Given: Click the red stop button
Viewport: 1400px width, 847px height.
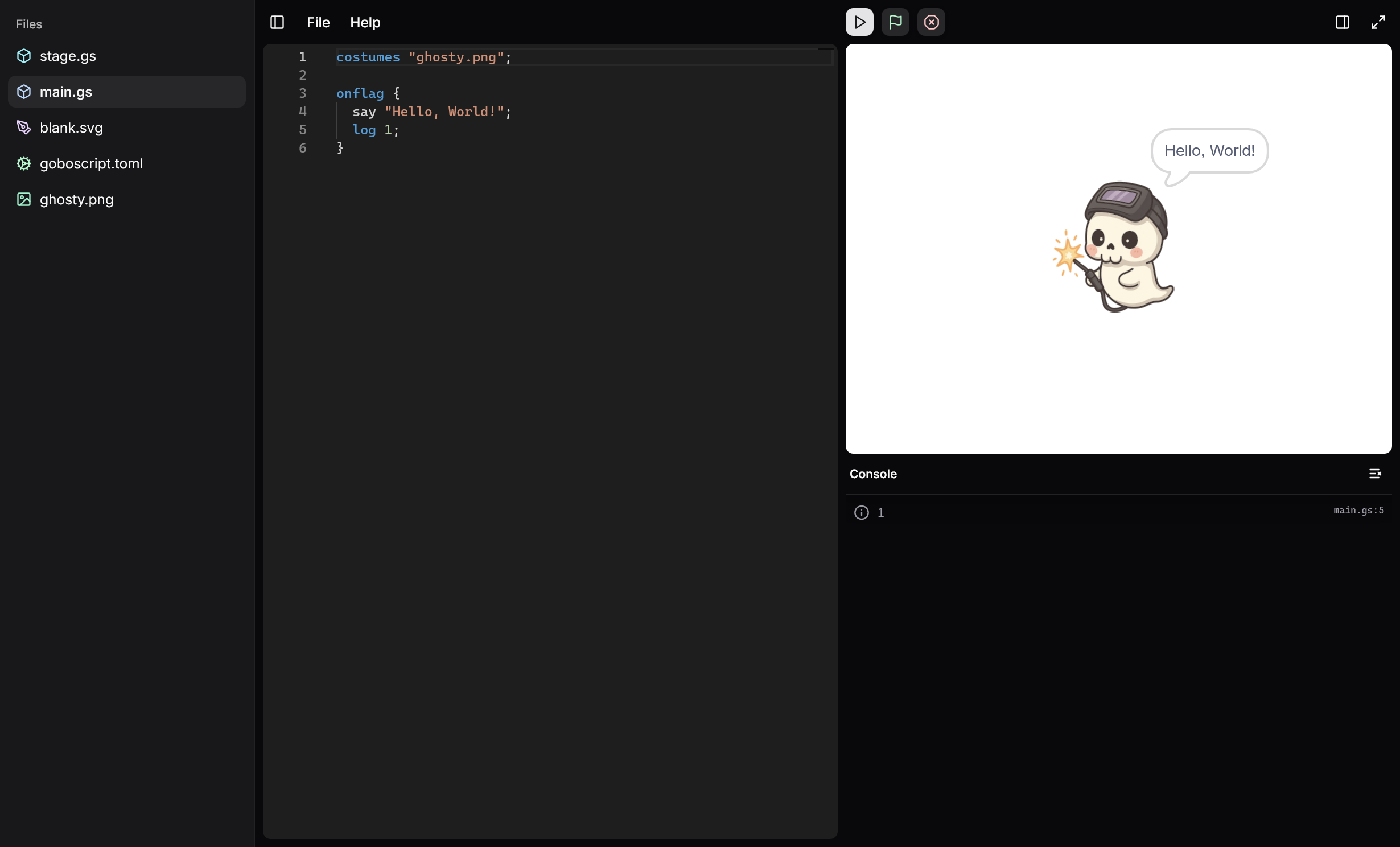Looking at the screenshot, I should pos(931,22).
